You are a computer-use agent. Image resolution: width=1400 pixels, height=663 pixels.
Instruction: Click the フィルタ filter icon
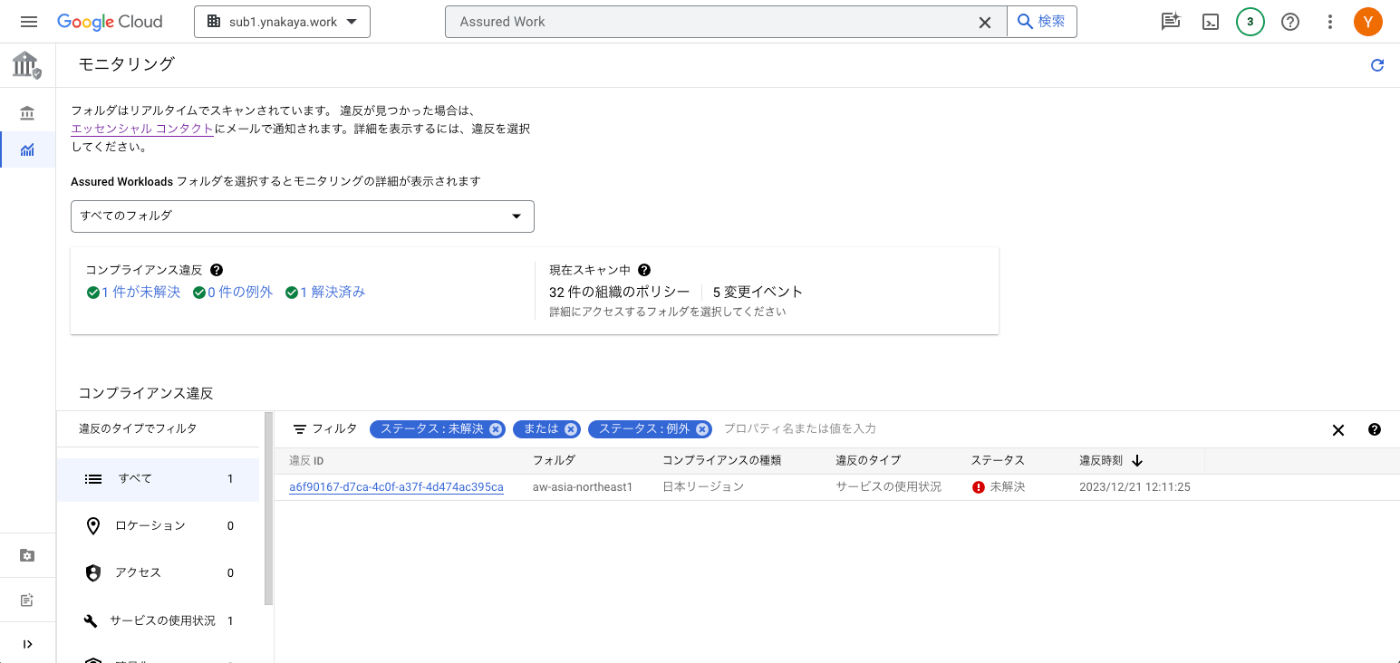pyautogui.click(x=300, y=429)
